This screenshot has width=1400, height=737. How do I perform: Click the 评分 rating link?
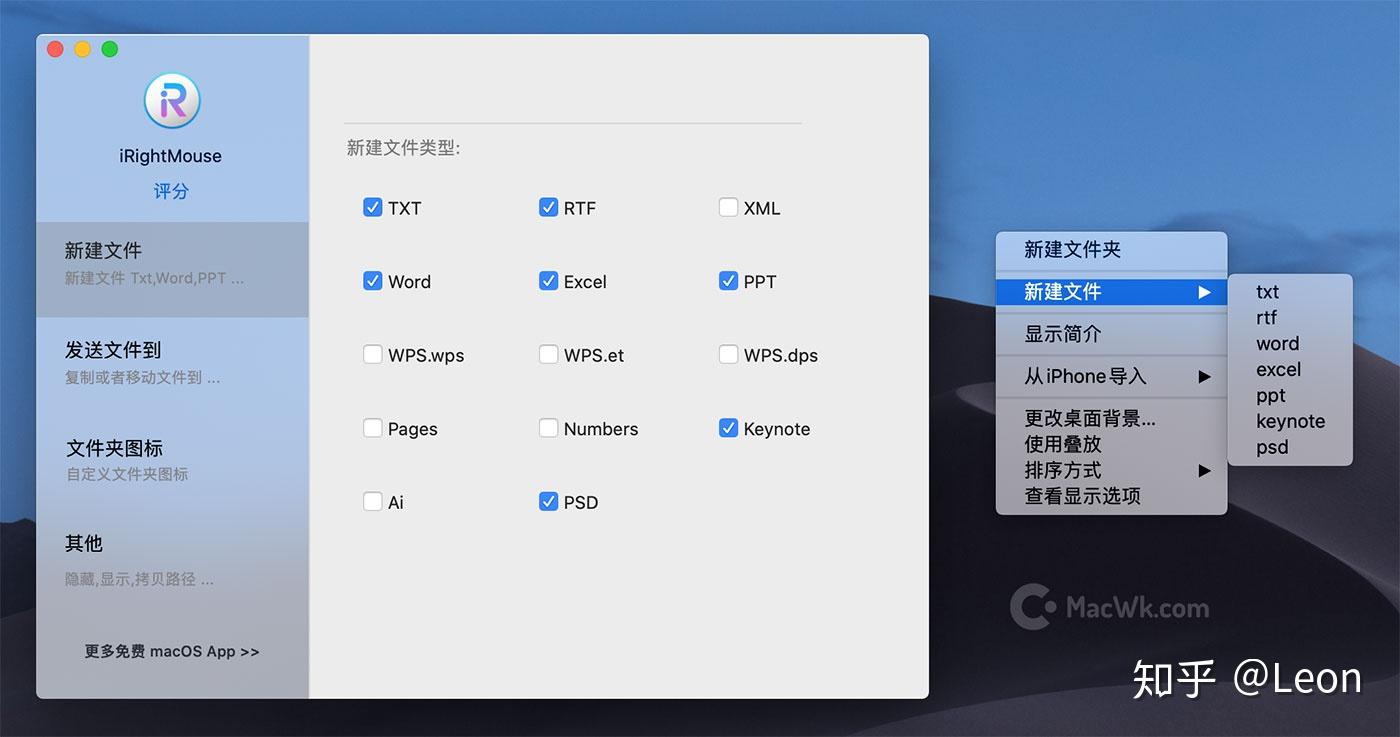click(x=171, y=190)
